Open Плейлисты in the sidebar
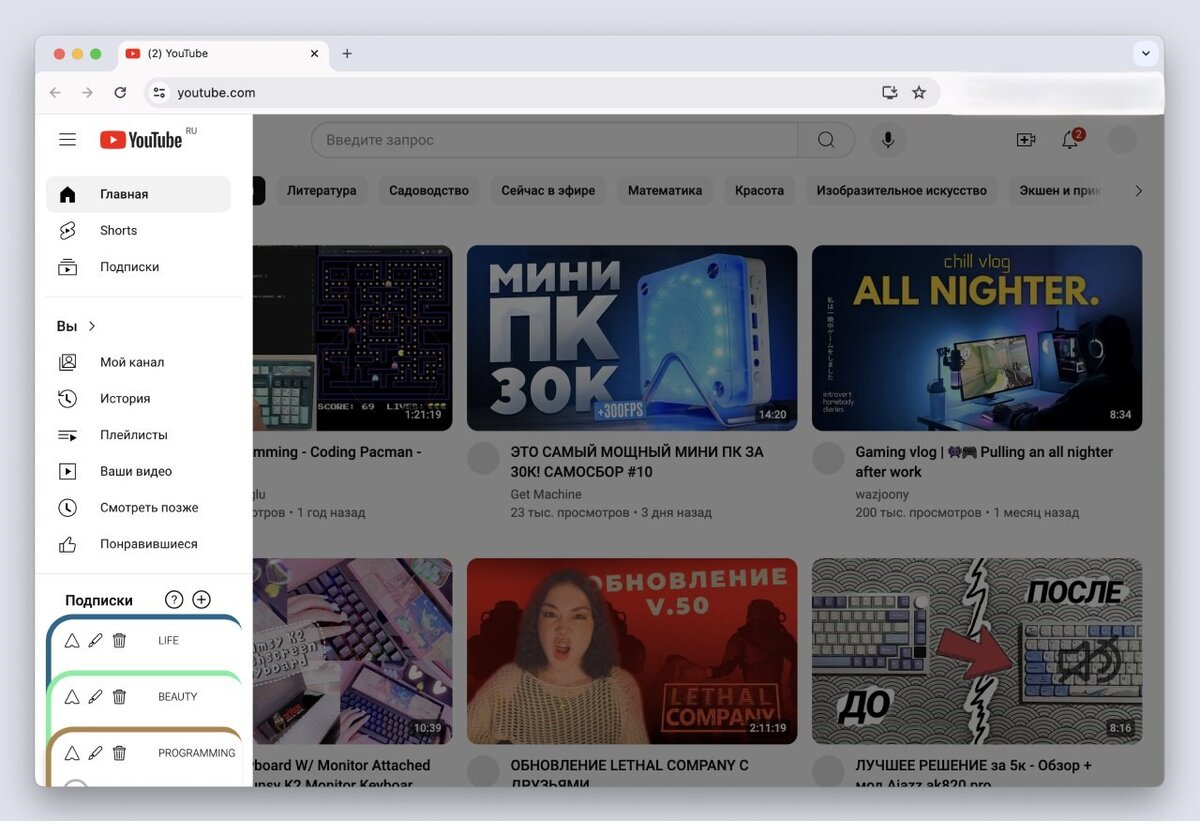This screenshot has width=1200, height=821. pyautogui.click(x=138, y=435)
